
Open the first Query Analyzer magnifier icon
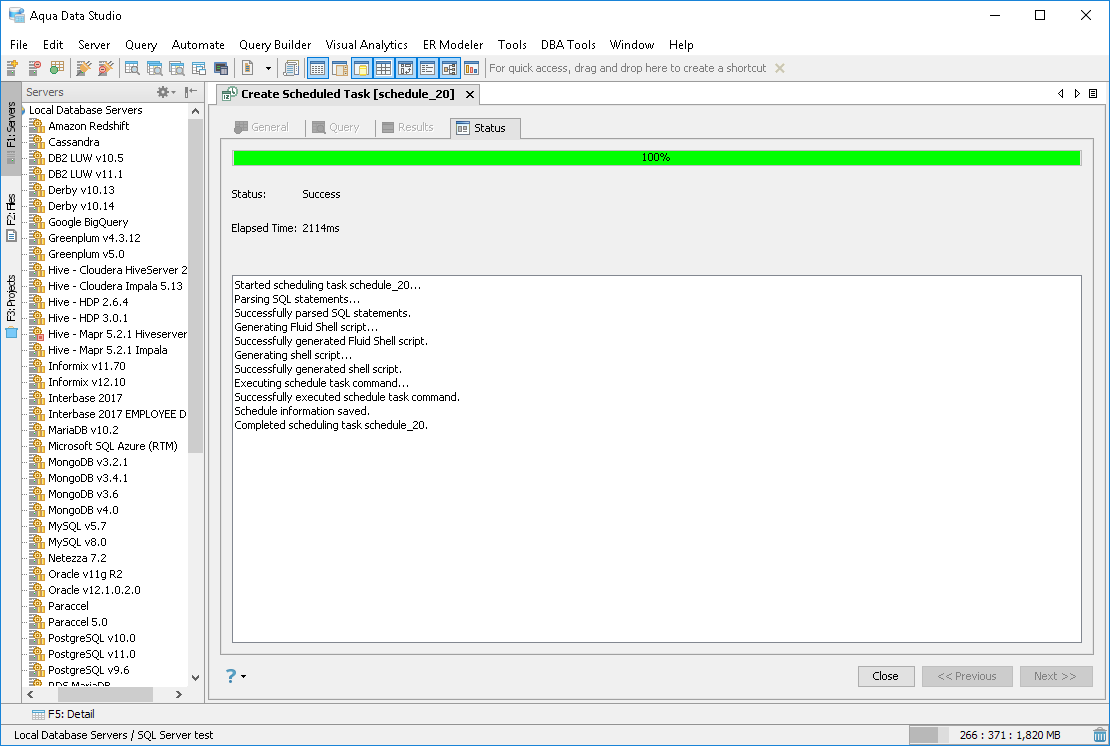pos(132,68)
